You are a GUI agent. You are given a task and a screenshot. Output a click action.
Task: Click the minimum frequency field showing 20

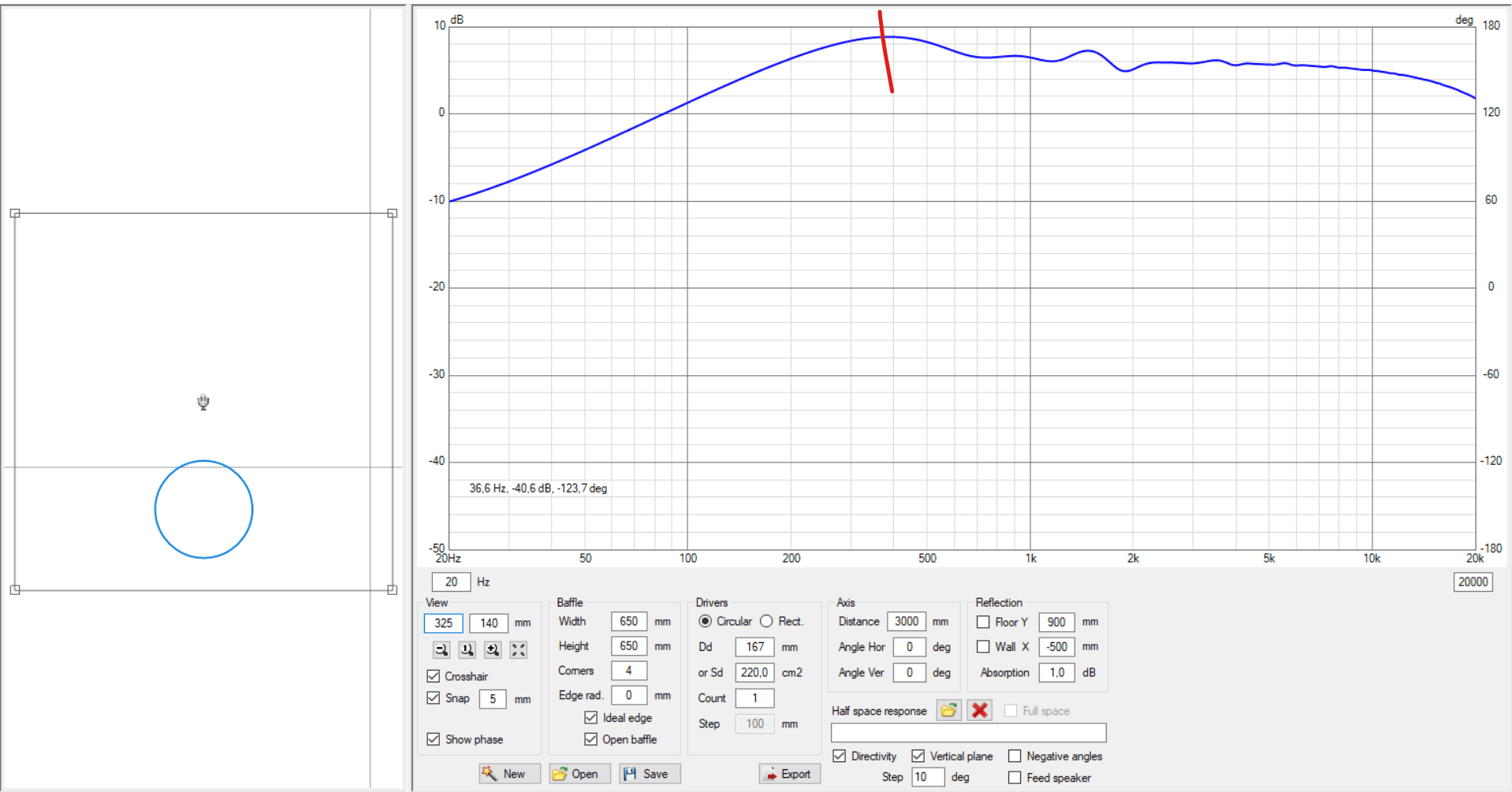[451, 582]
